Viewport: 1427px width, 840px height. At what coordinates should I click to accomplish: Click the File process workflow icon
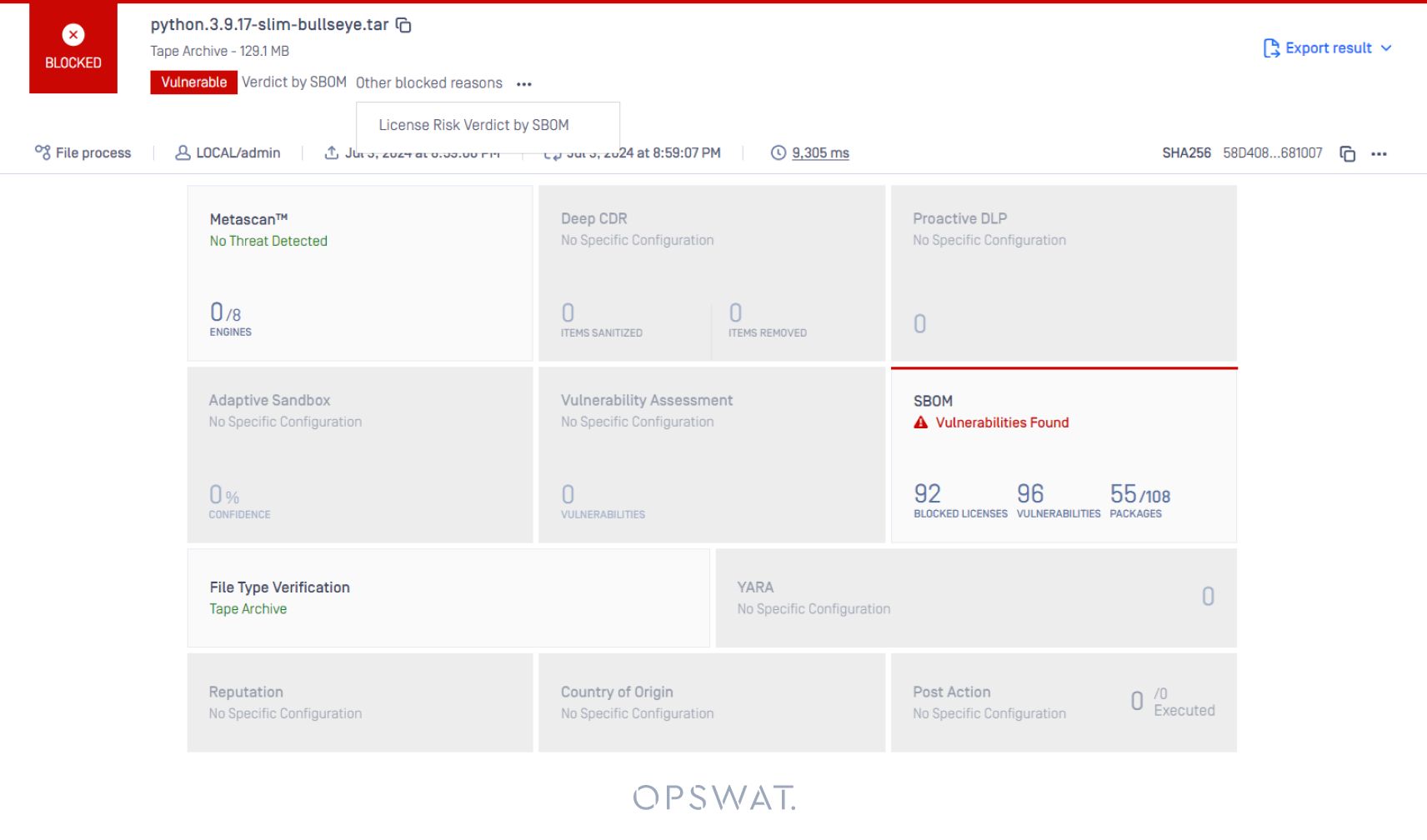(x=43, y=152)
